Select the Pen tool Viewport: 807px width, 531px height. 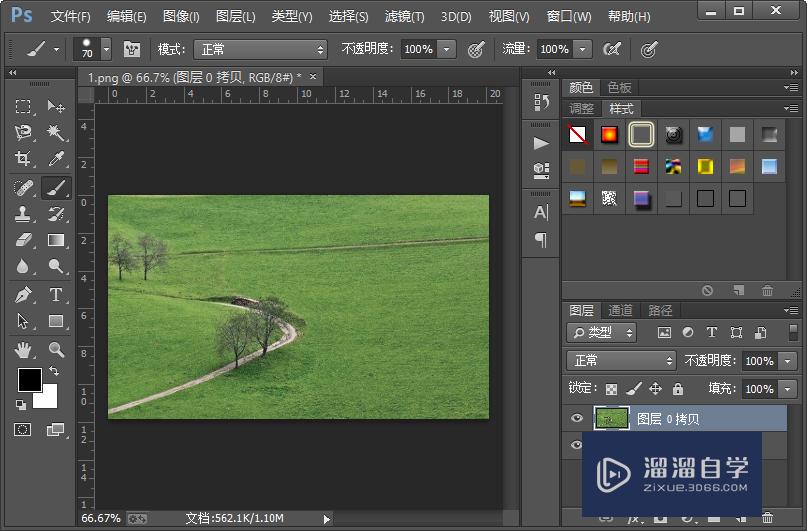click(x=23, y=294)
